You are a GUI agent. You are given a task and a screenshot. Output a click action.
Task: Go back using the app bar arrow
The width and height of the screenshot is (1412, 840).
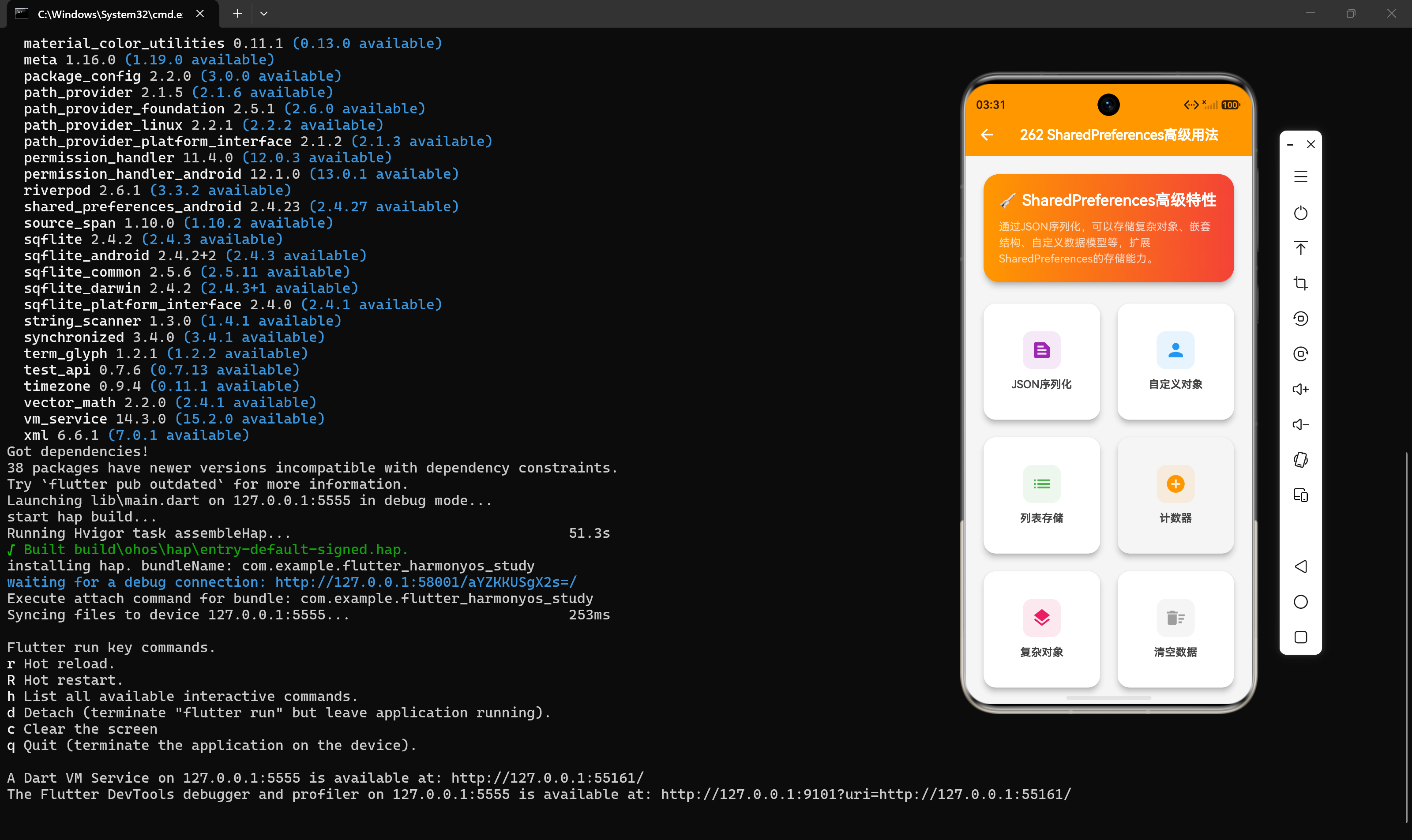(x=987, y=135)
